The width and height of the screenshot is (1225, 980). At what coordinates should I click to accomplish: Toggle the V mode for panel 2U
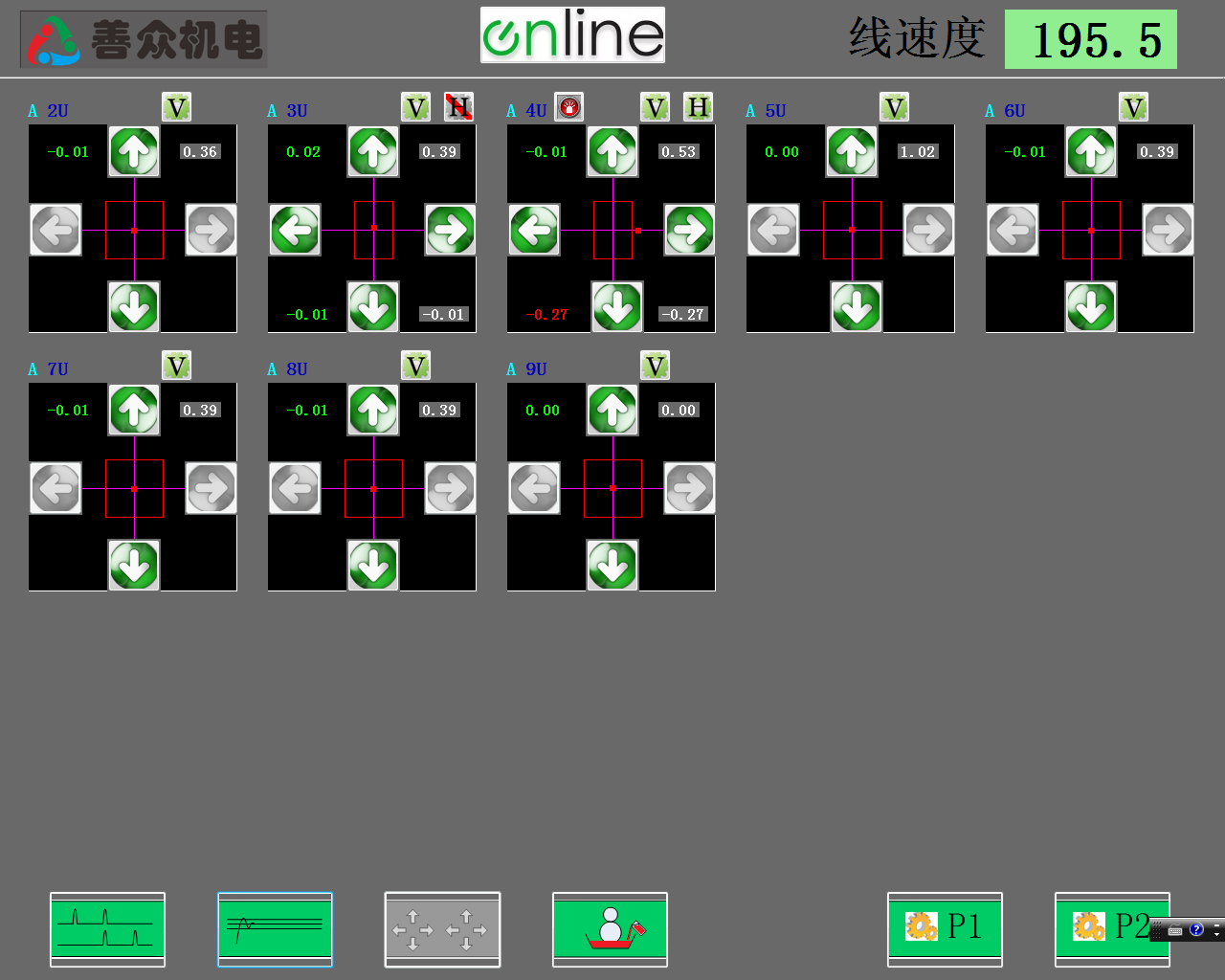point(176,107)
